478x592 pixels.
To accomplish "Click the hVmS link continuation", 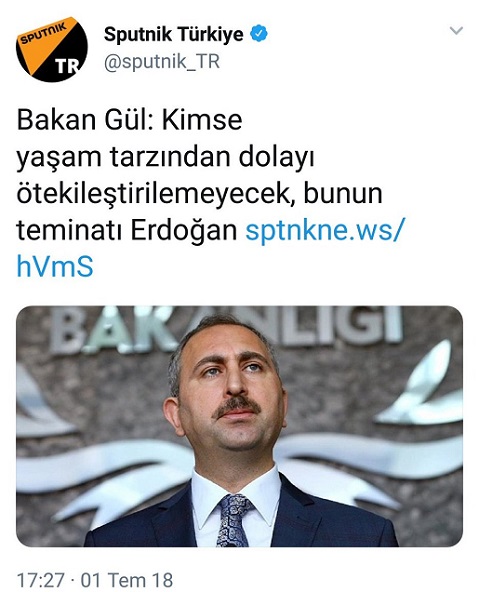I will [x=55, y=267].
